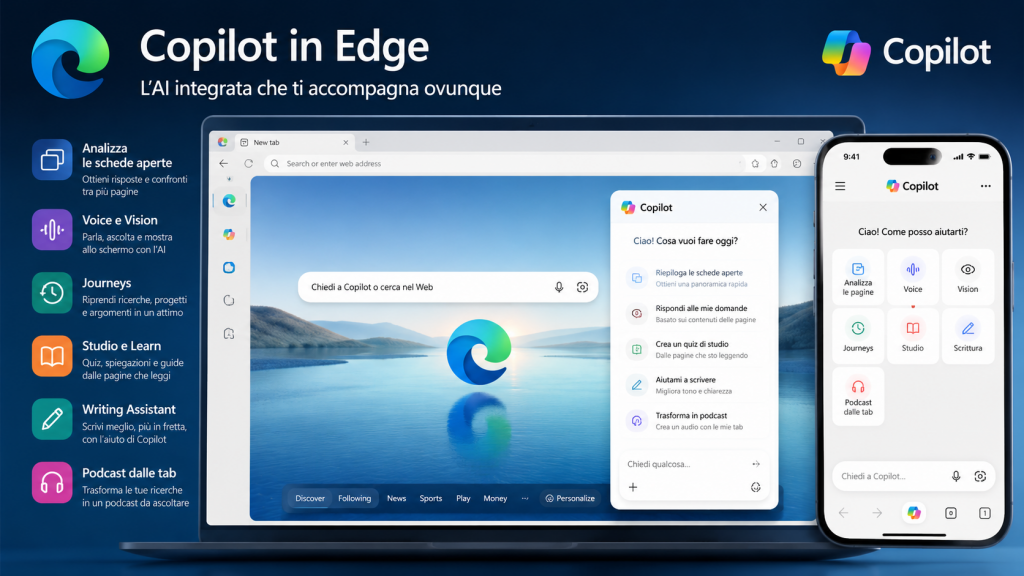Click the Search or enter web address bar
1024x576 pixels.
503,163
